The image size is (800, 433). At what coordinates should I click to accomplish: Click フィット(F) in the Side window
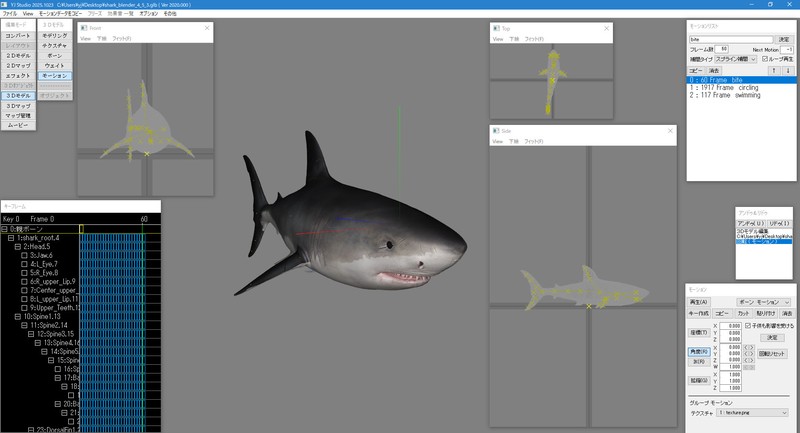point(534,142)
